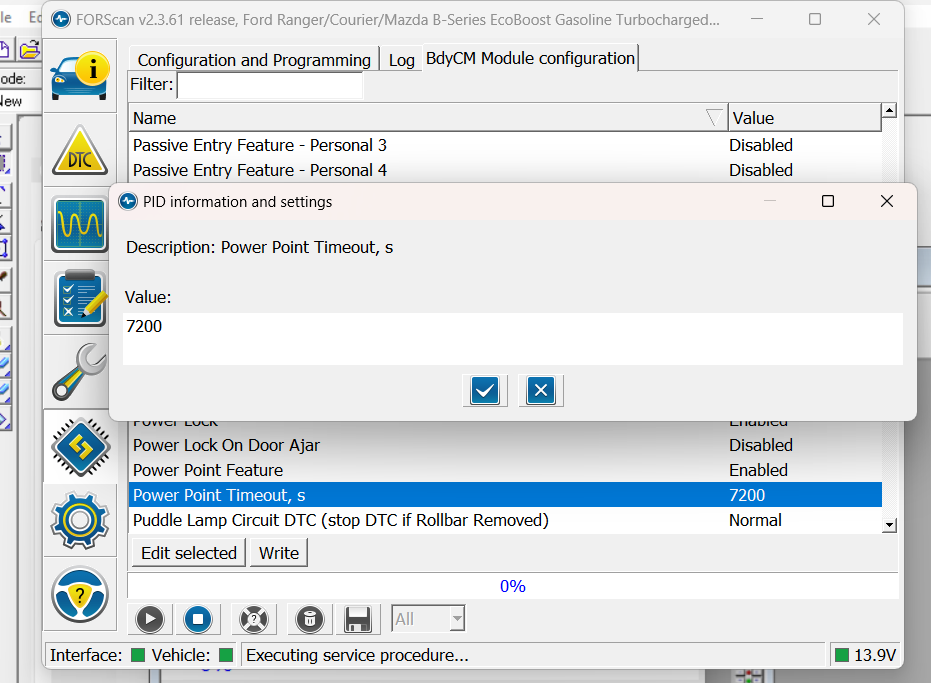The height and width of the screenshot is (683, 931).
Task: Click the Filter input field
Action: tap(270, 85)
